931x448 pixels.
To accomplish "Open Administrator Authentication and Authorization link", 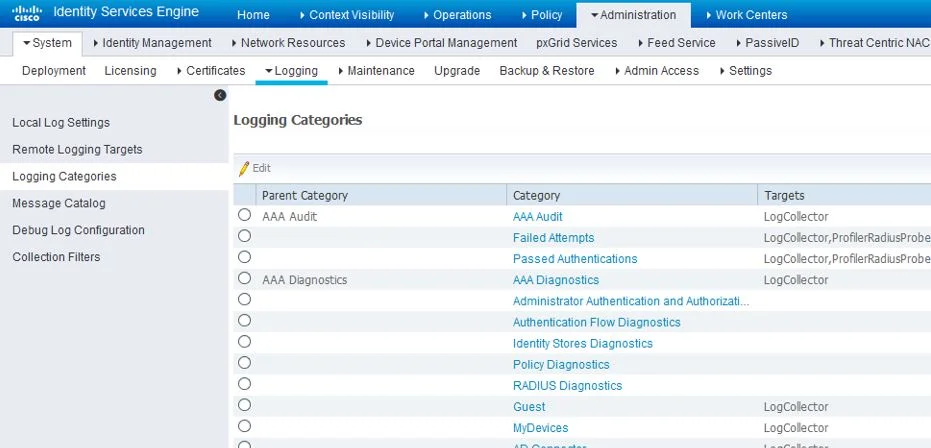I will [631, 301].
